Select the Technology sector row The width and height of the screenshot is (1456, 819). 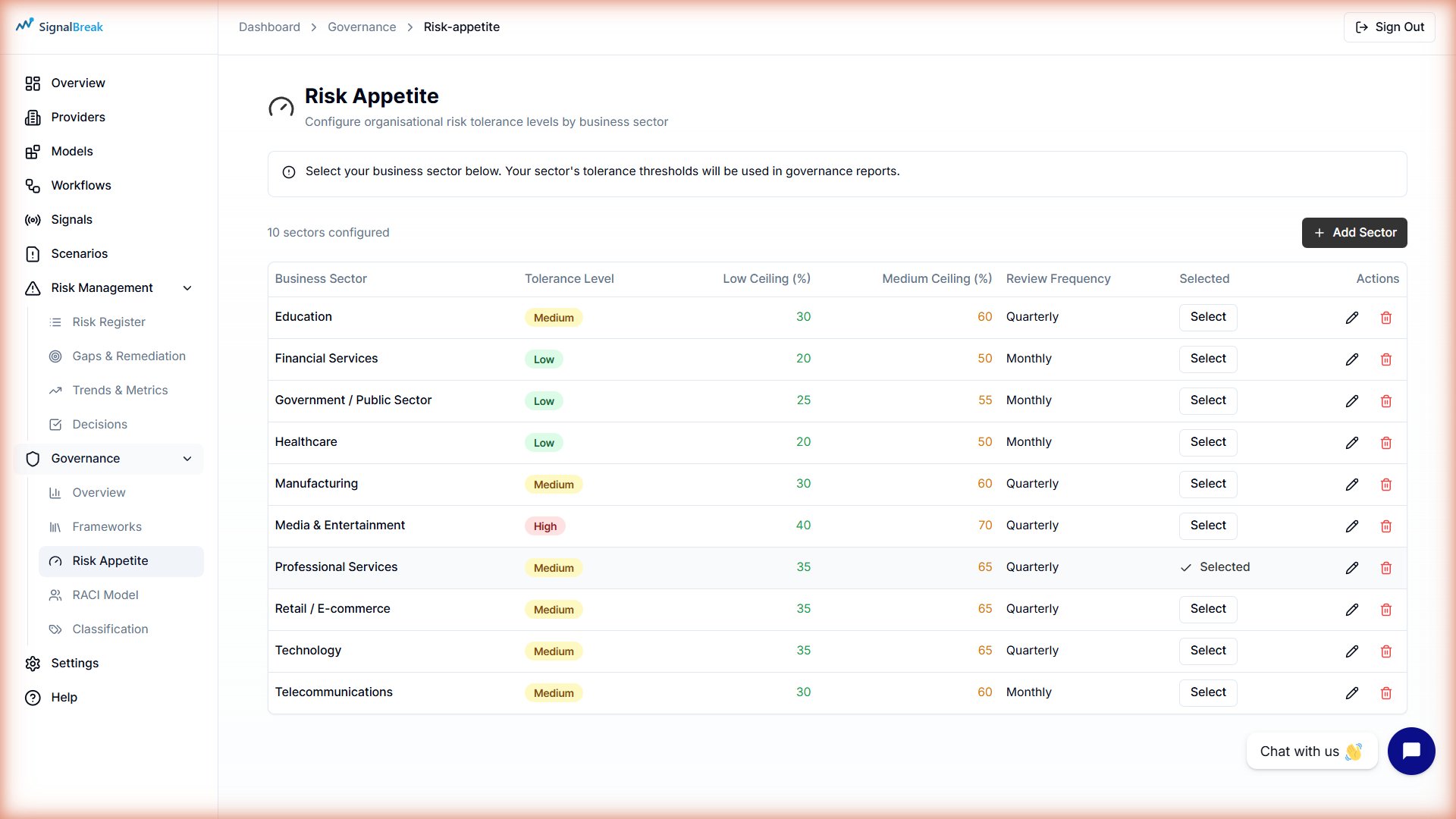click(1207, 651)
